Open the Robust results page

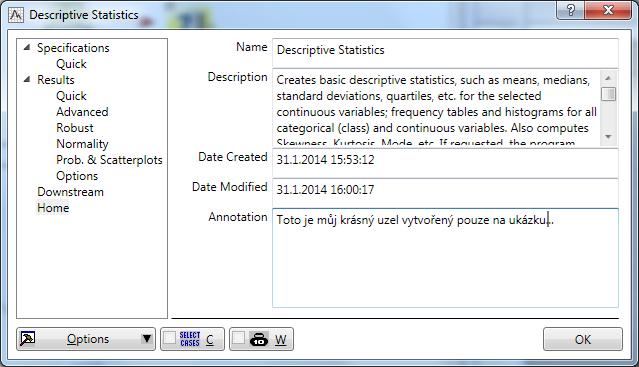pyautogui.click(x=75, y=127)
